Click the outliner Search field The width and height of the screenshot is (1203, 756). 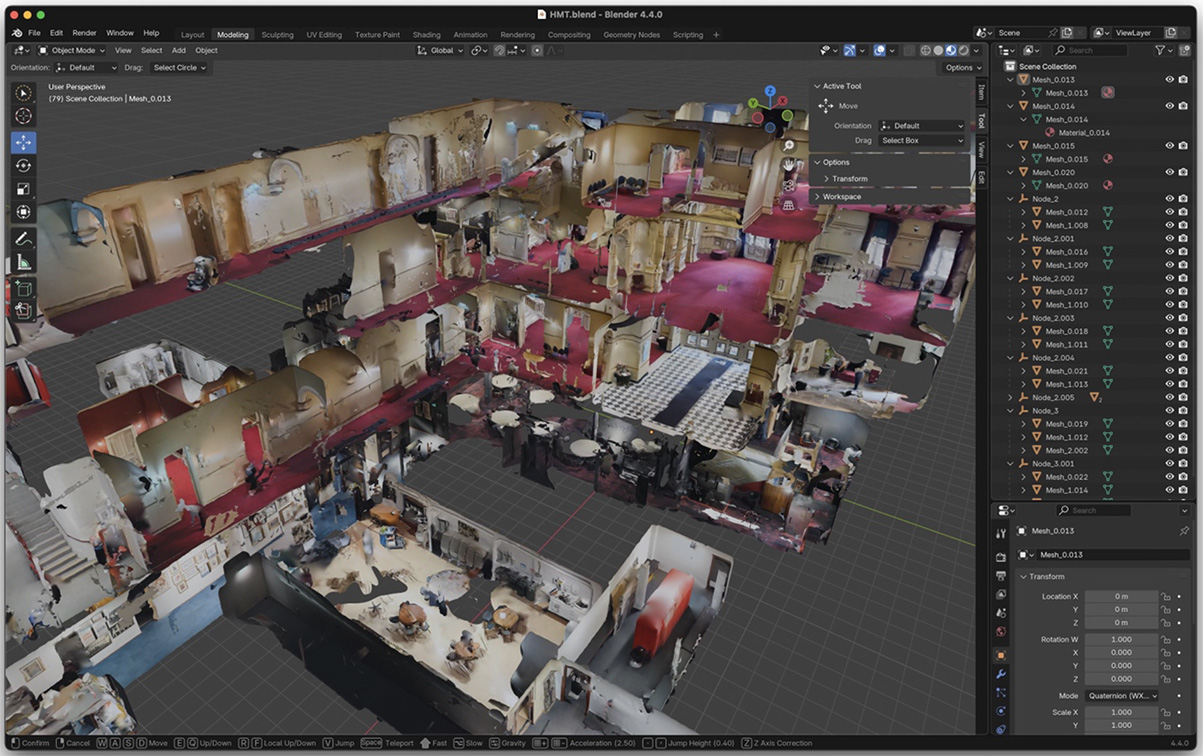(1090, 50)
